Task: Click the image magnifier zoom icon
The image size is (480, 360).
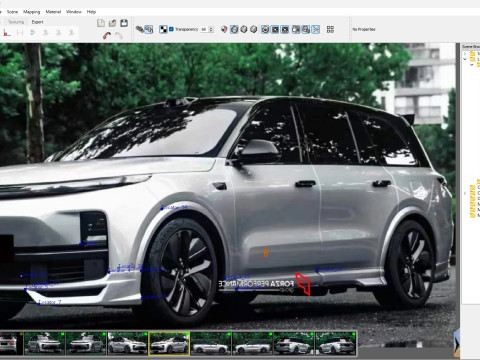Action: coord(306,29)
